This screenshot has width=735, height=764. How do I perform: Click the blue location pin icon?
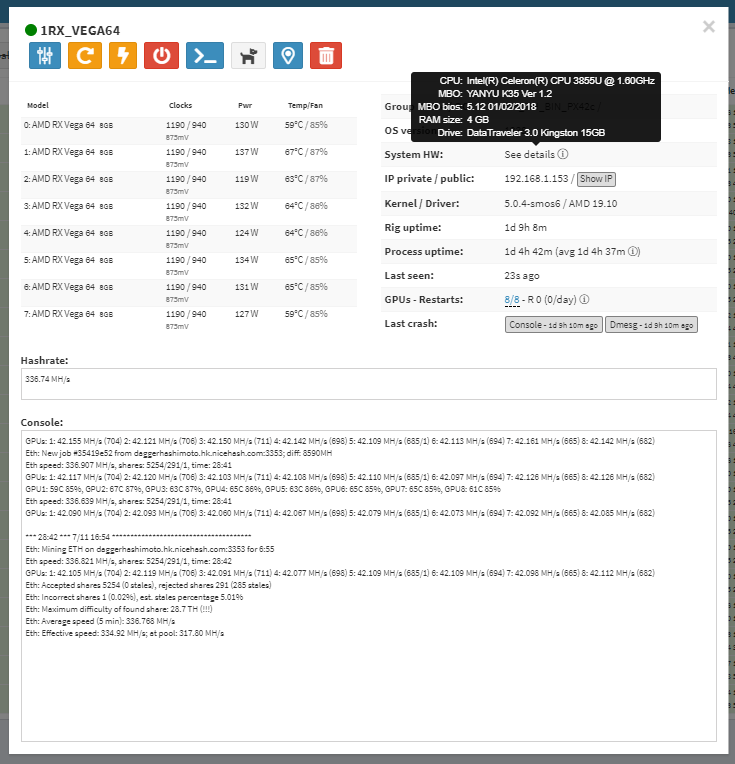288,56
